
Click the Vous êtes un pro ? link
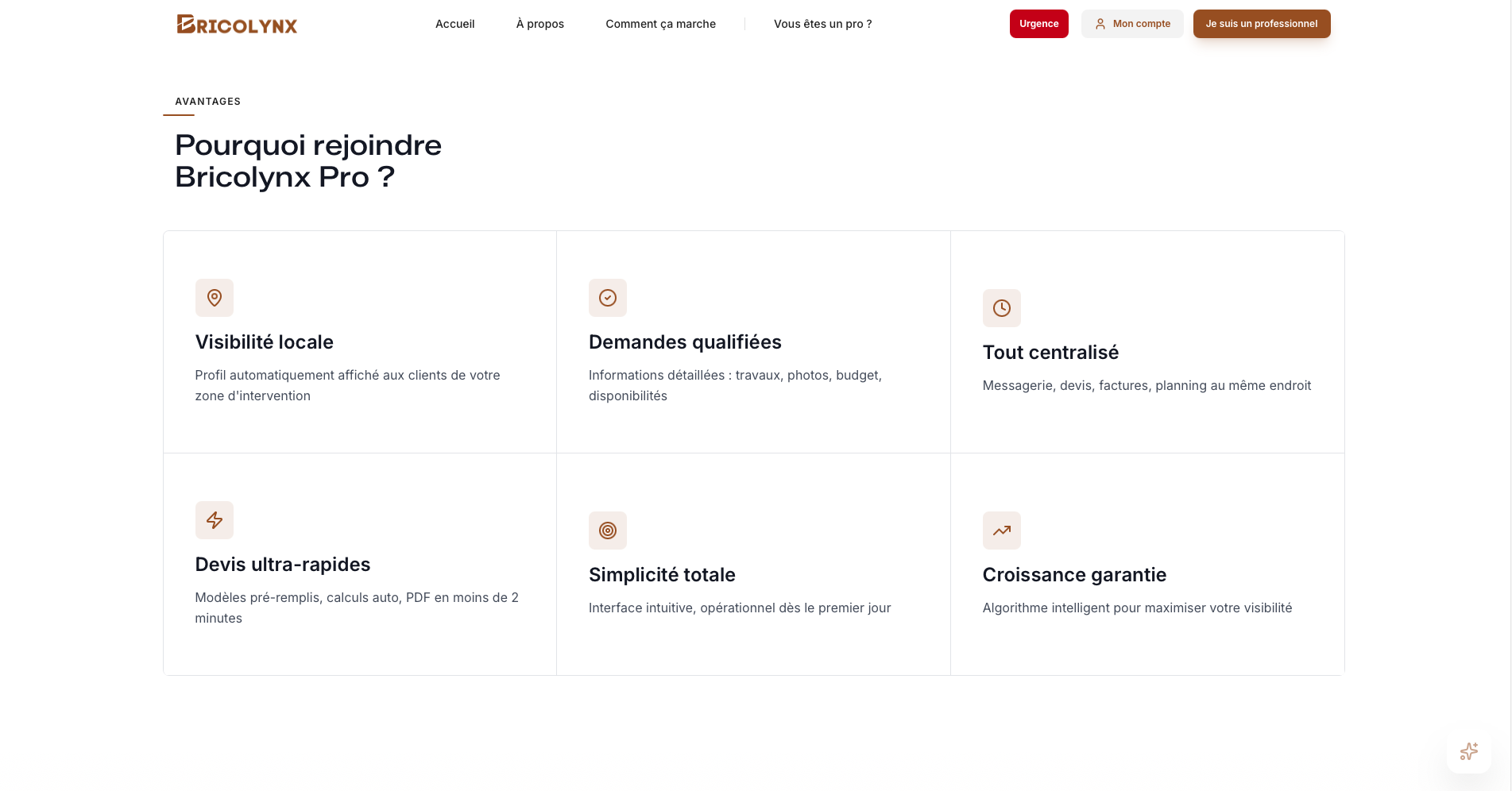tap(822, 24)
